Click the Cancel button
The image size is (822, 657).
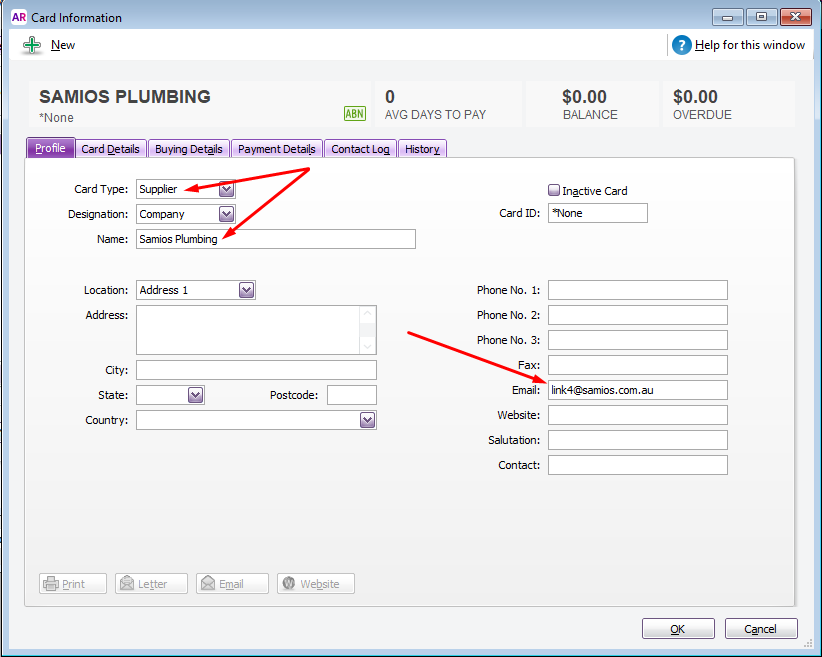(761, 629)
